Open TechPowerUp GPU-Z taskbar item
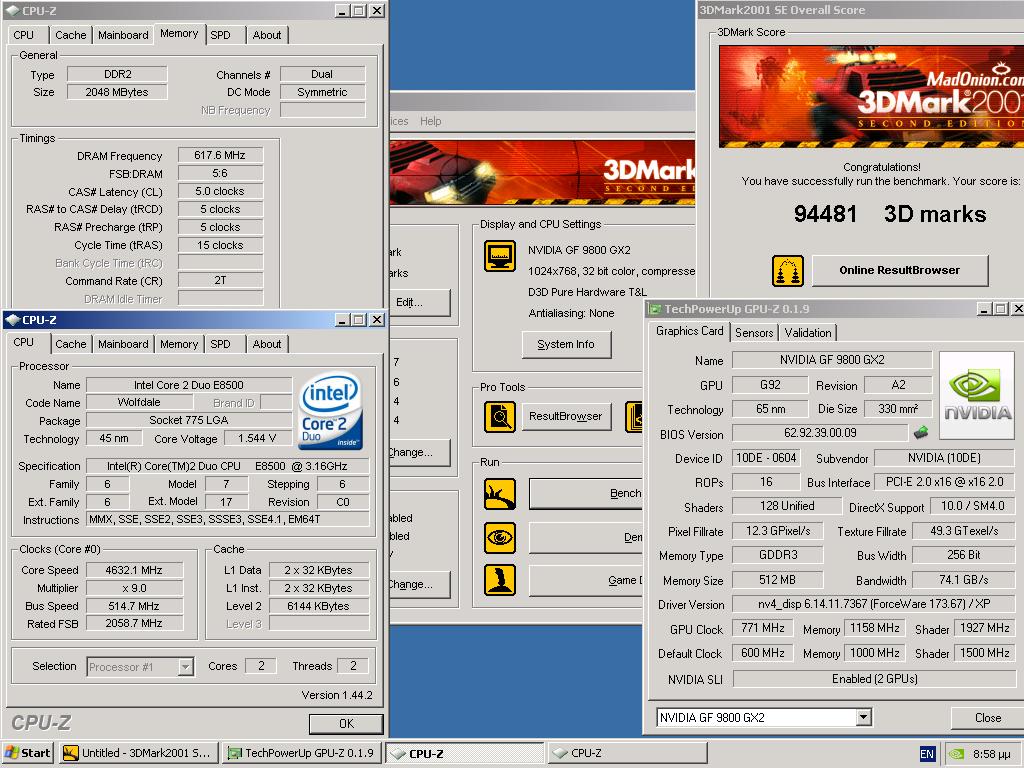The image size is (1024, 768). [301, 753]
